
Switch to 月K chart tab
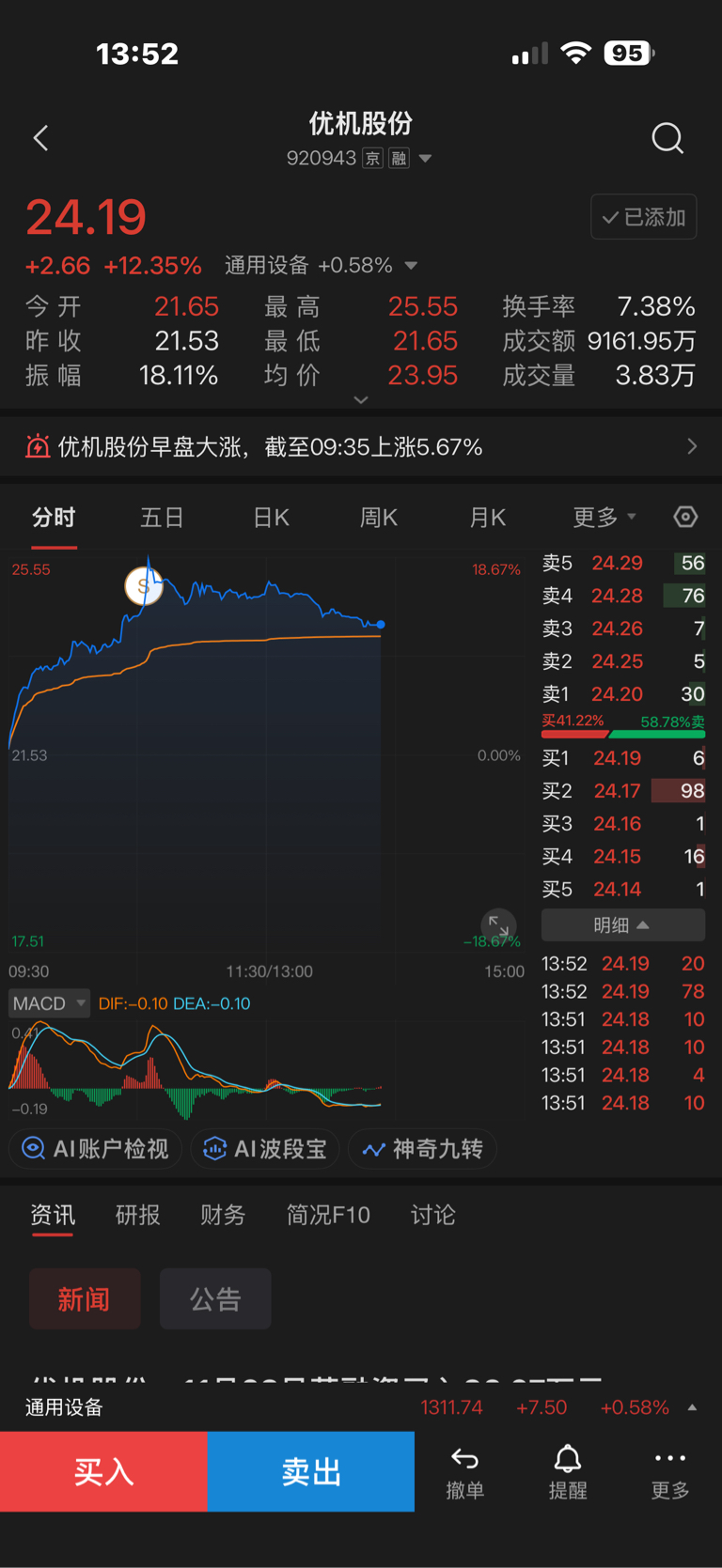[x=488, y=518]
